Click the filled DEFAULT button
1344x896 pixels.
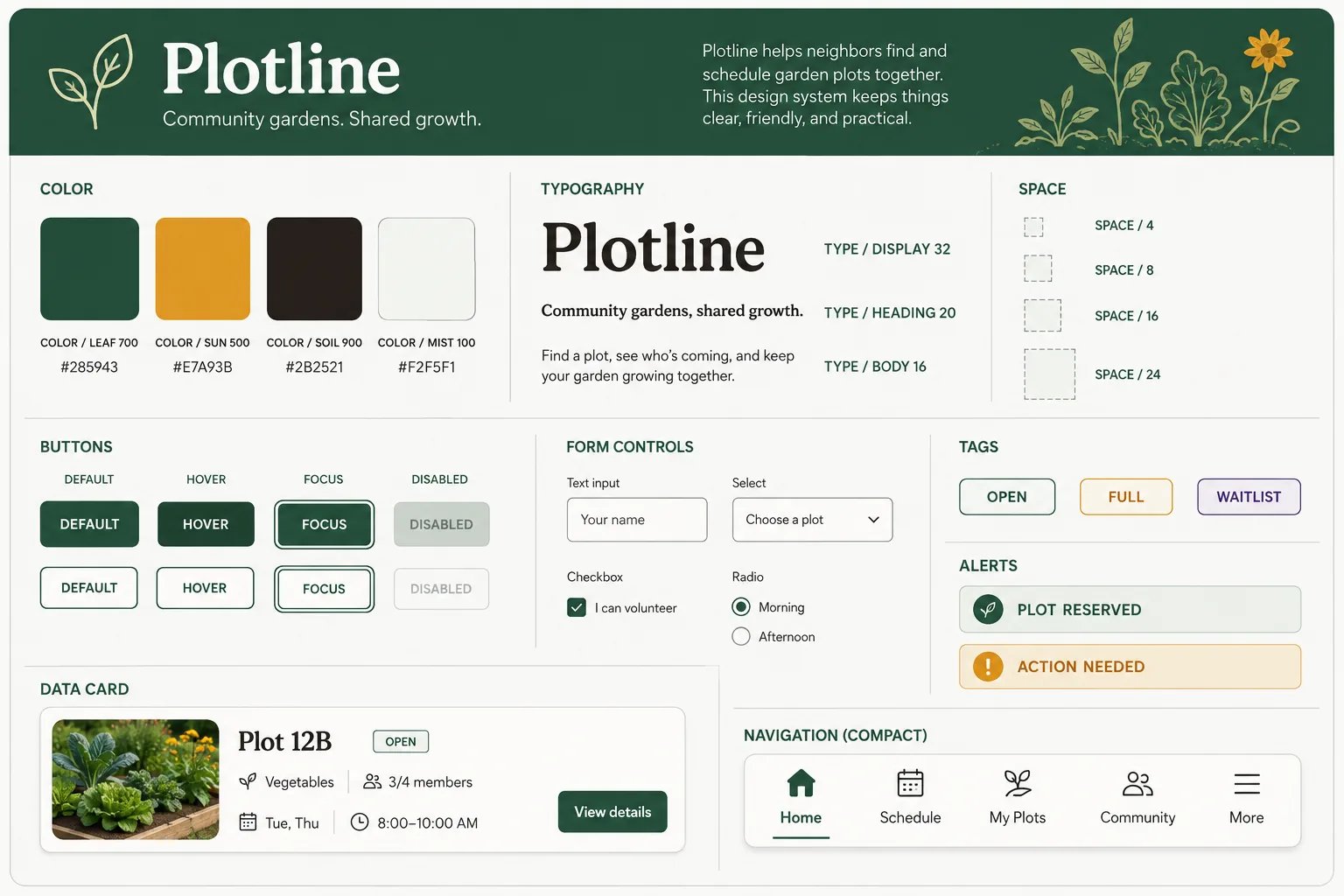click(x=89, y=524)
